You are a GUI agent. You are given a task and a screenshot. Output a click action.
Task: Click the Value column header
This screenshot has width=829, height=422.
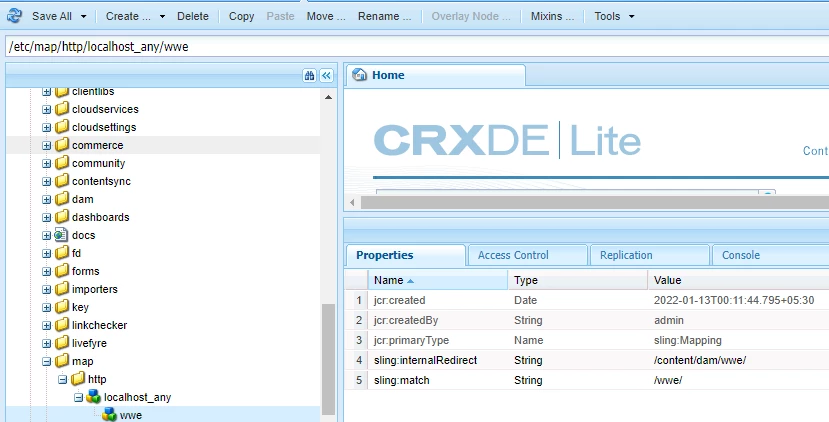coord(738,280)
